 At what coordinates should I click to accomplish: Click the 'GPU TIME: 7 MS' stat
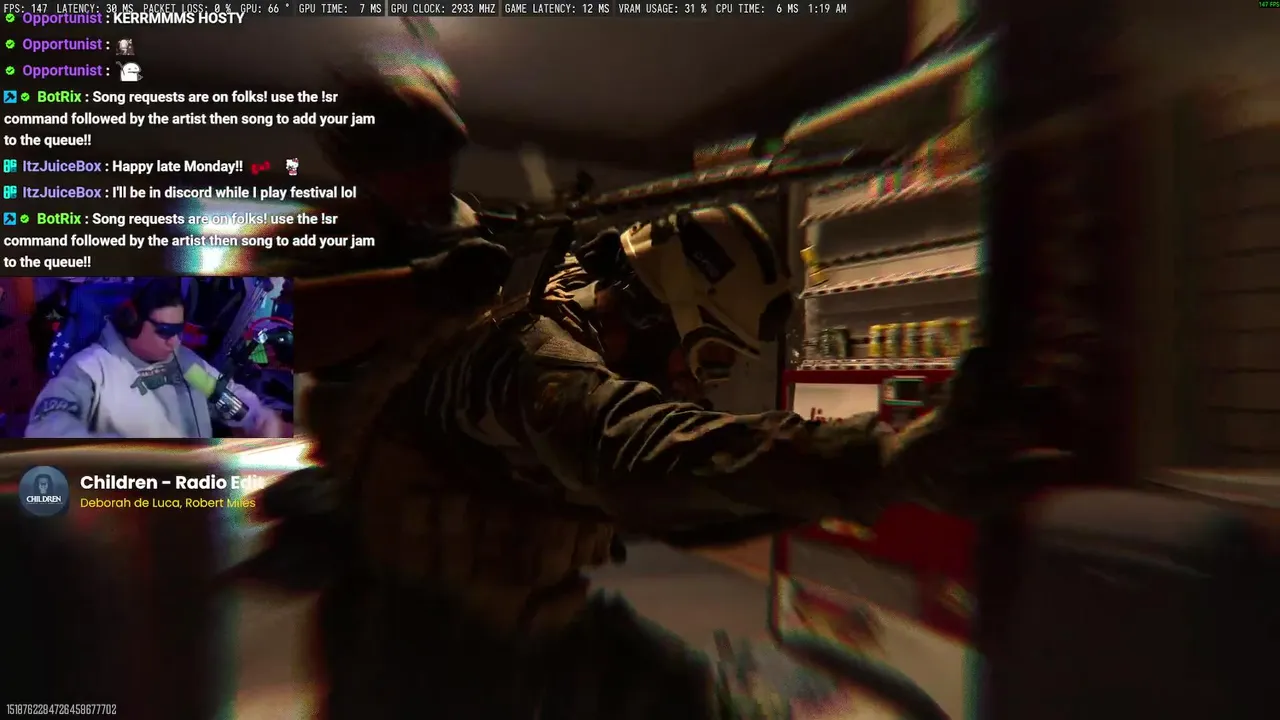340,8
